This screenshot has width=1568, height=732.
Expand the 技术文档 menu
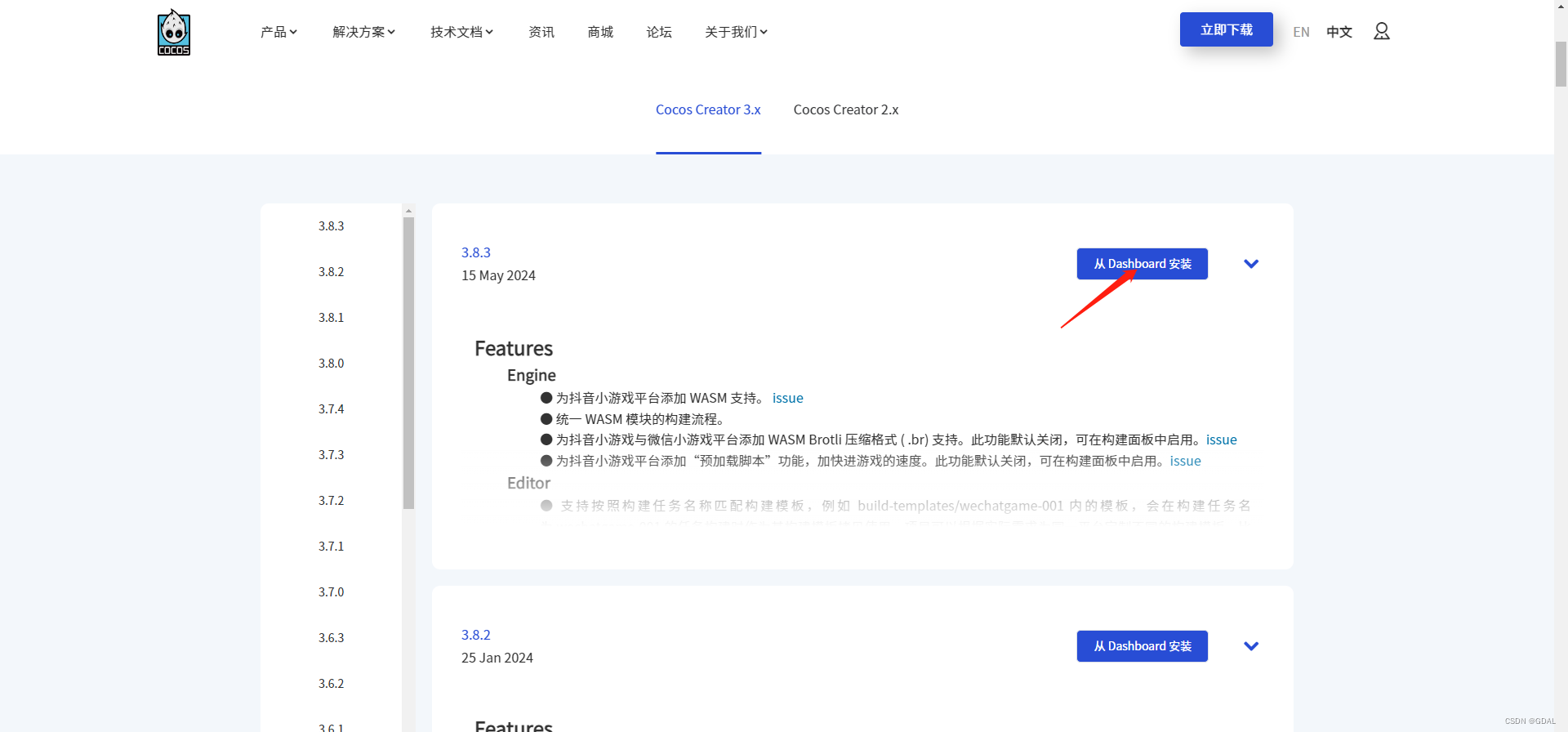[461, 32]
